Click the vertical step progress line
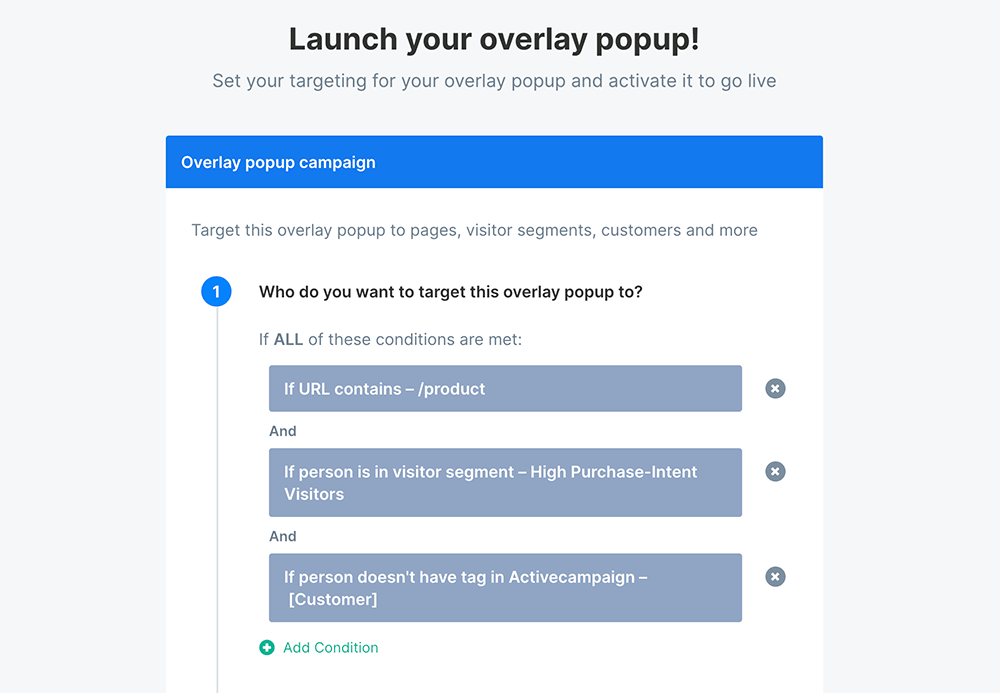 [217, 500]
